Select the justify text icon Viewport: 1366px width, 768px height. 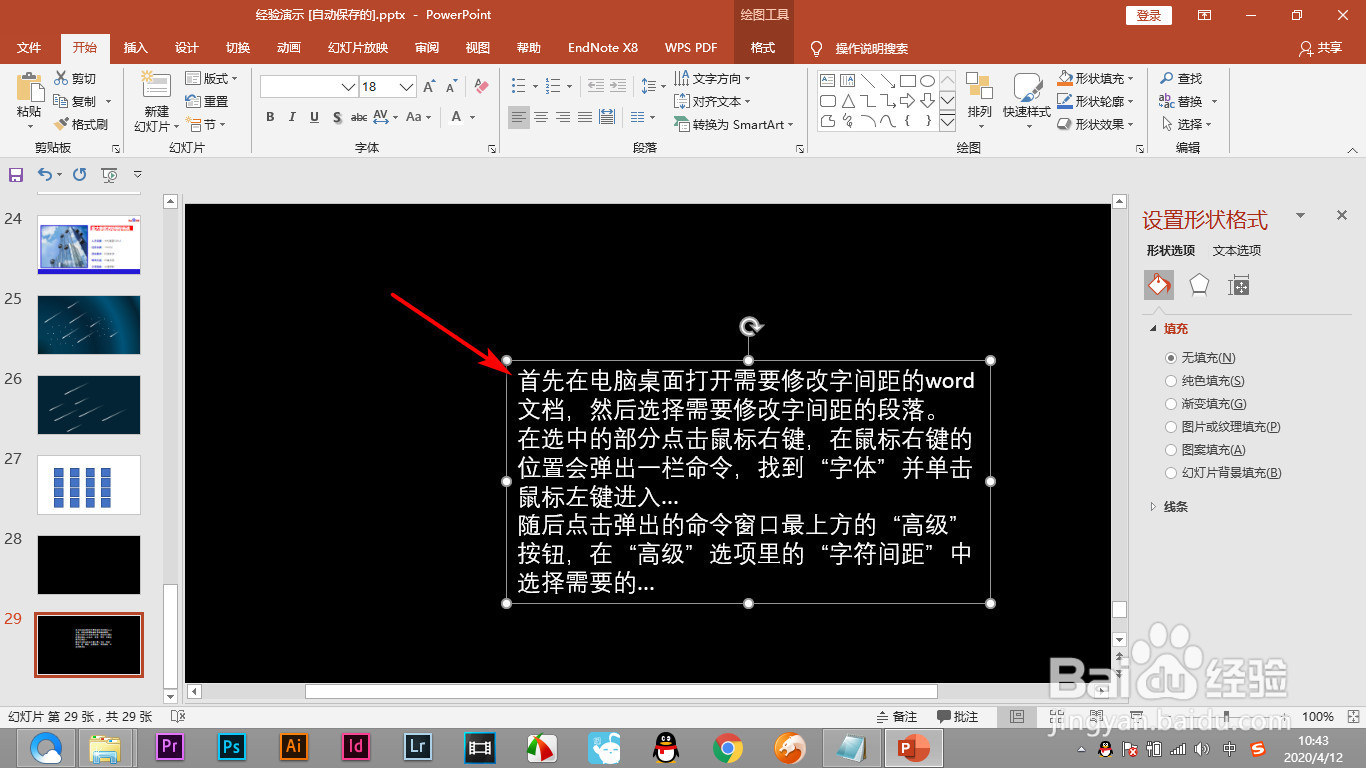[585, 117]
